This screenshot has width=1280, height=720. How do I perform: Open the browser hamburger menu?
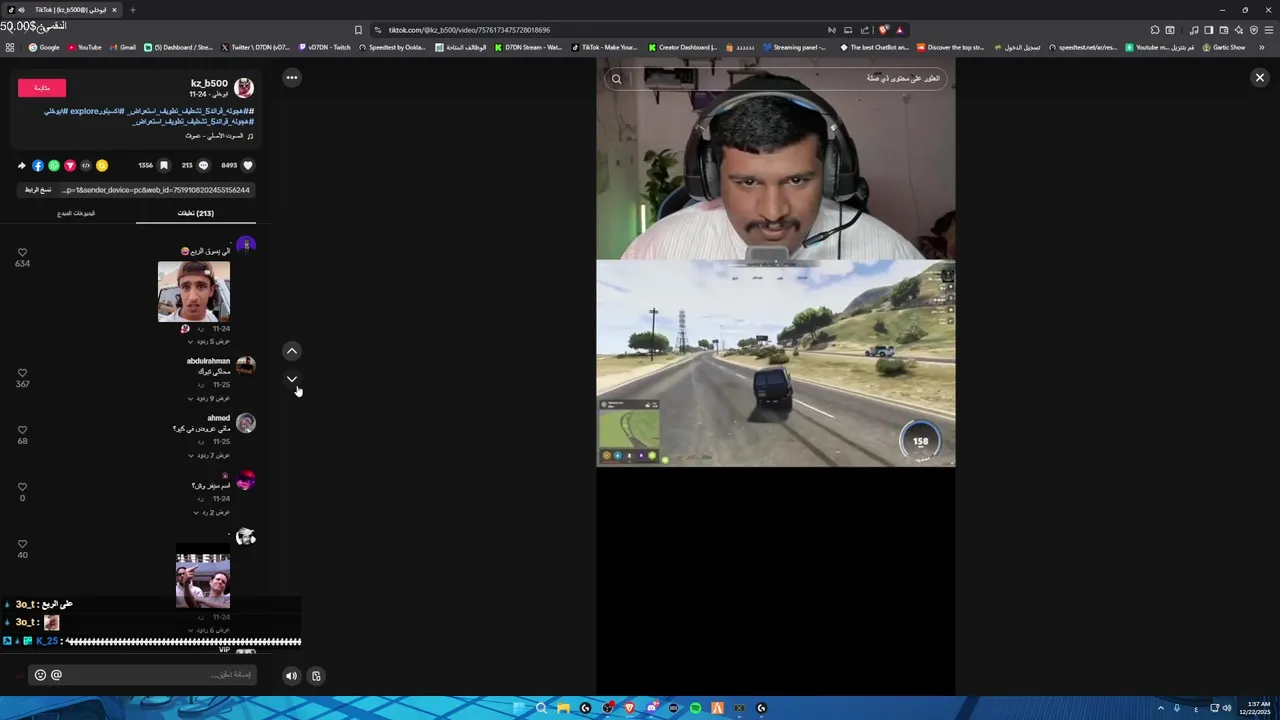click(1269, 30)
